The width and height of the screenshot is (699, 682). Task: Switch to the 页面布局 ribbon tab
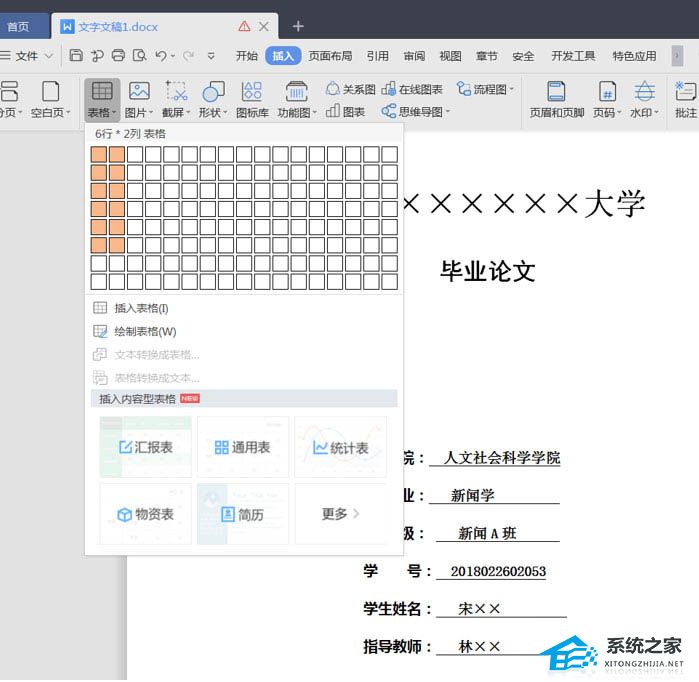tap(330, 56)
